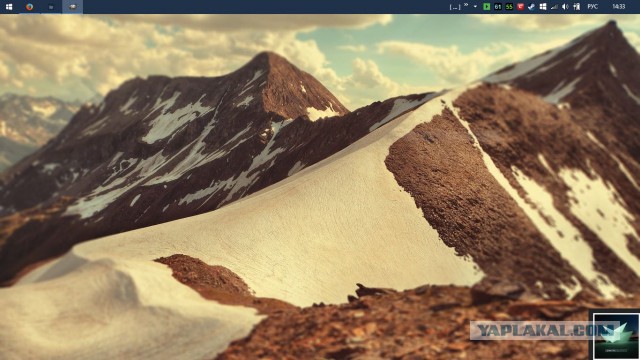This screenshot has height=360, width=640.
Task: Open the volume speaker control
Action: 565,7
